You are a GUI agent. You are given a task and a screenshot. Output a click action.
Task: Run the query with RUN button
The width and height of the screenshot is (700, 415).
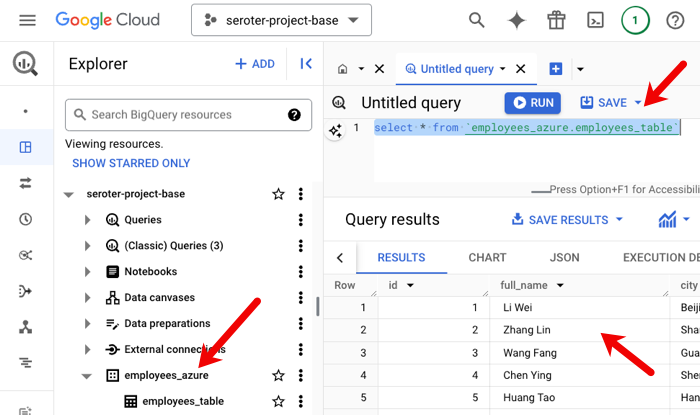pyautogui.click(x=531, y=102)
